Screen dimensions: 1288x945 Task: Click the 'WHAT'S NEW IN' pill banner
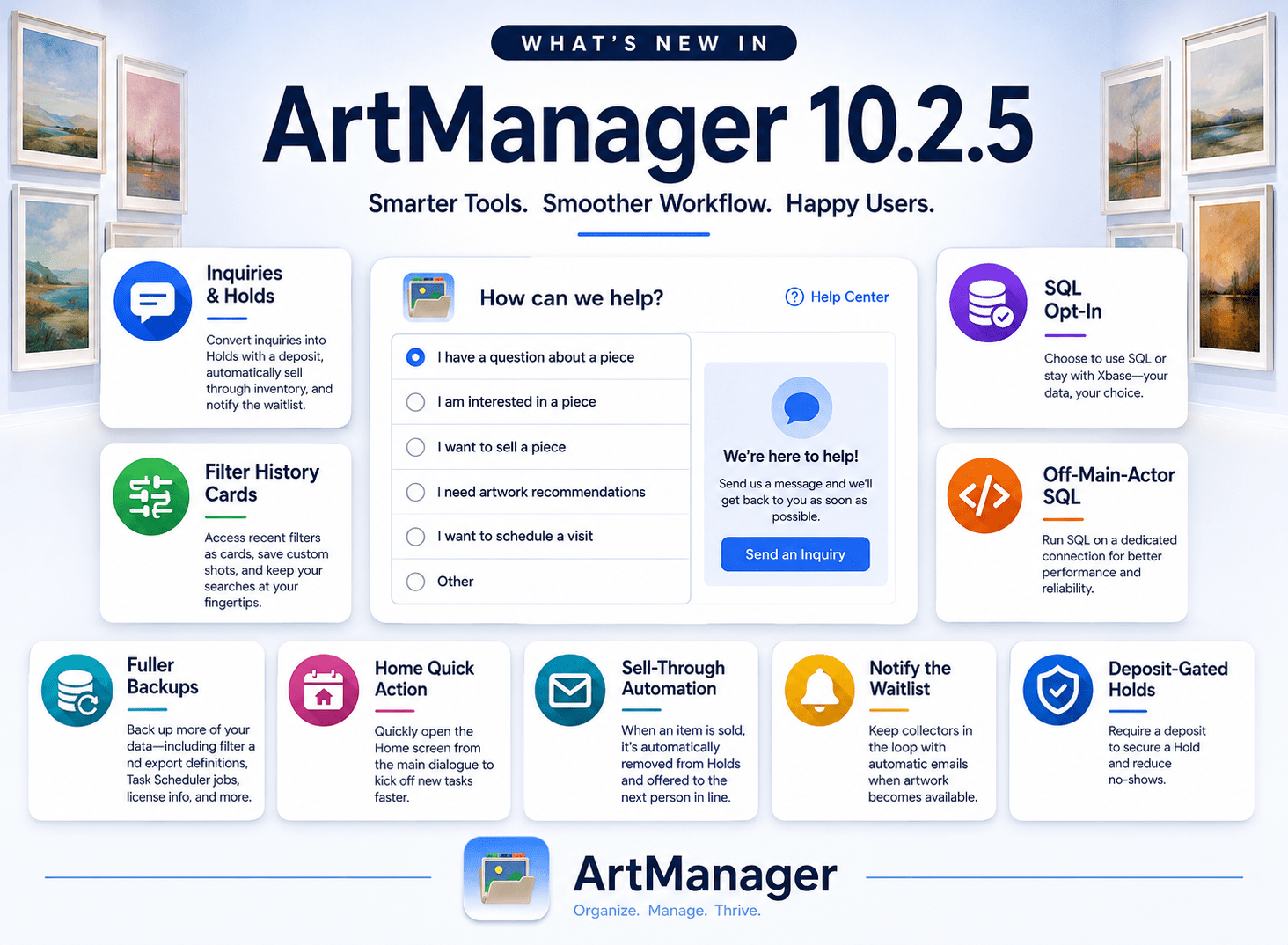point(644,43)
